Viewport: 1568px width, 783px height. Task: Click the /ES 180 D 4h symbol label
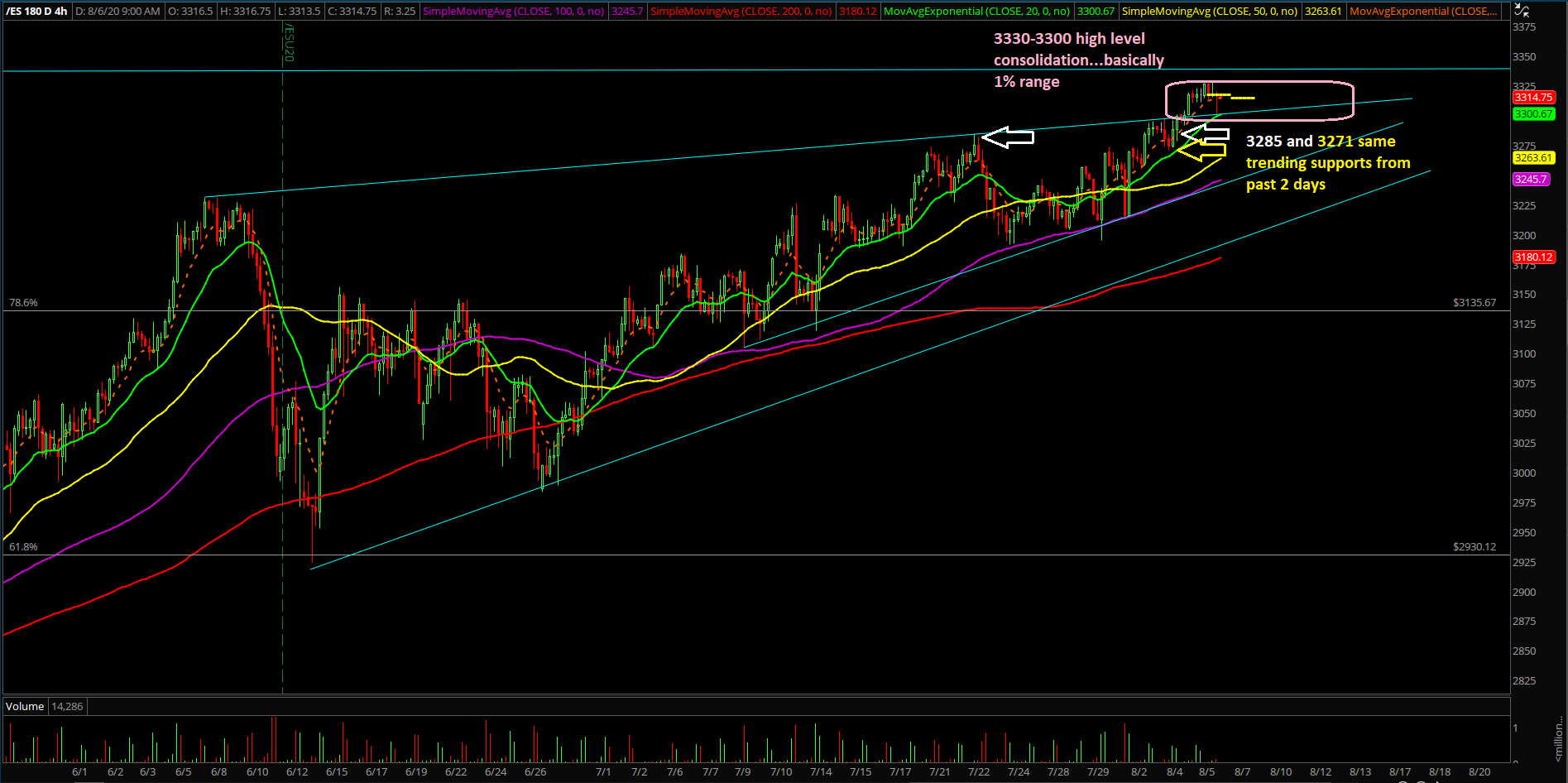pos(36,12)
